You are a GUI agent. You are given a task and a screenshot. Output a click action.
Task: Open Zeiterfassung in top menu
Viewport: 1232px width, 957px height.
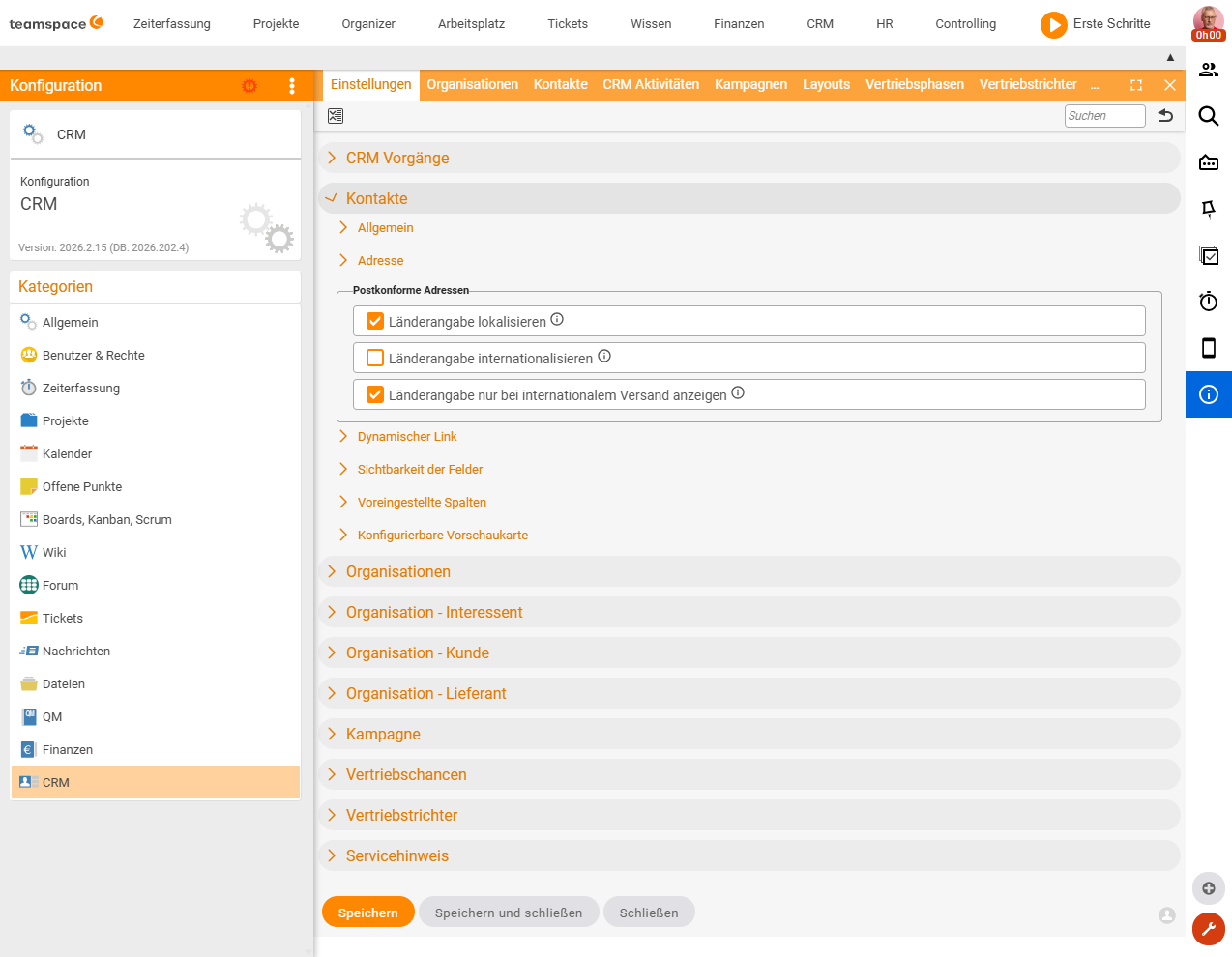click(x=172, y=24)
